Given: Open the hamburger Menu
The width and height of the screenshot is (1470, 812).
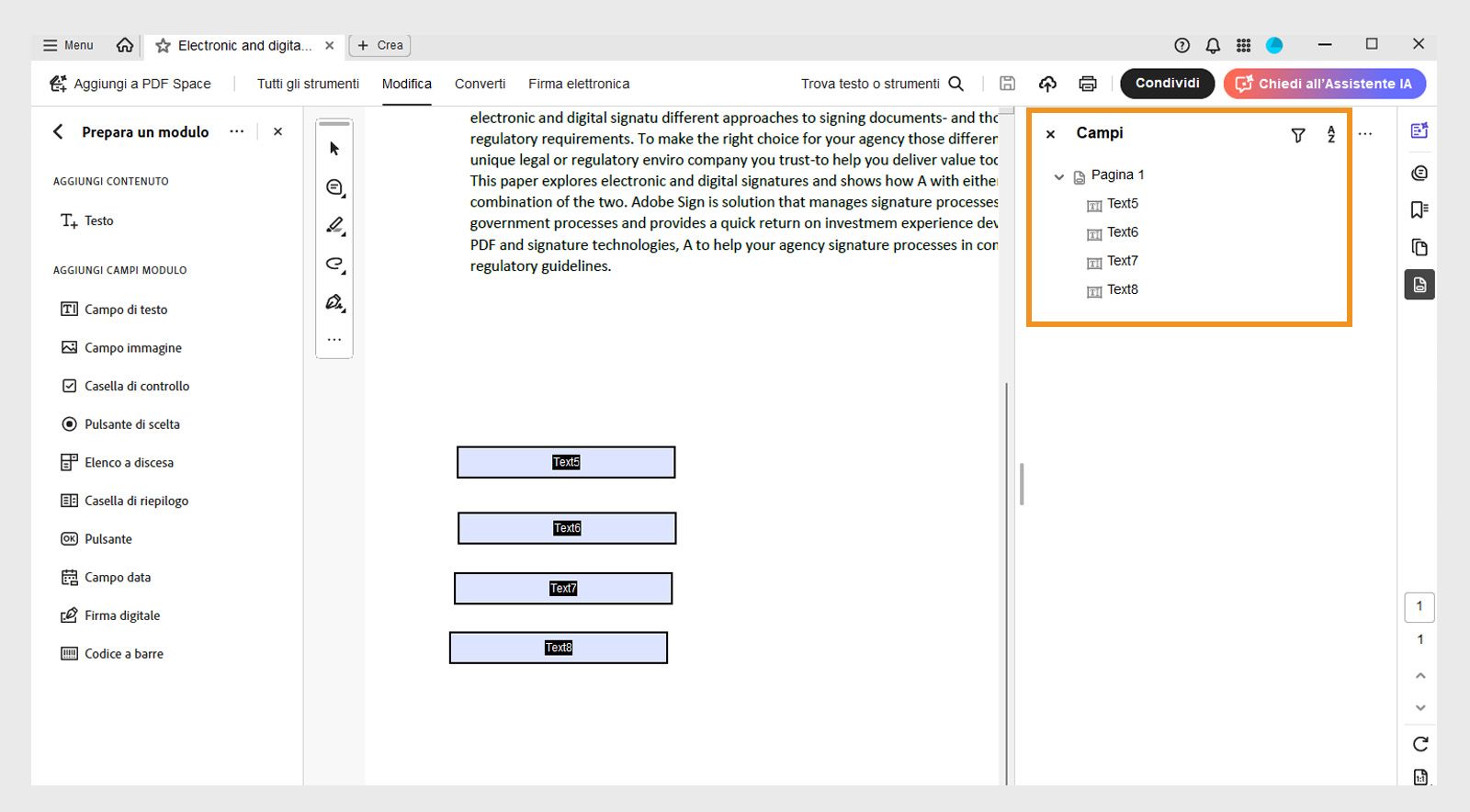Looking at the screenshot, I should [68, 45].
